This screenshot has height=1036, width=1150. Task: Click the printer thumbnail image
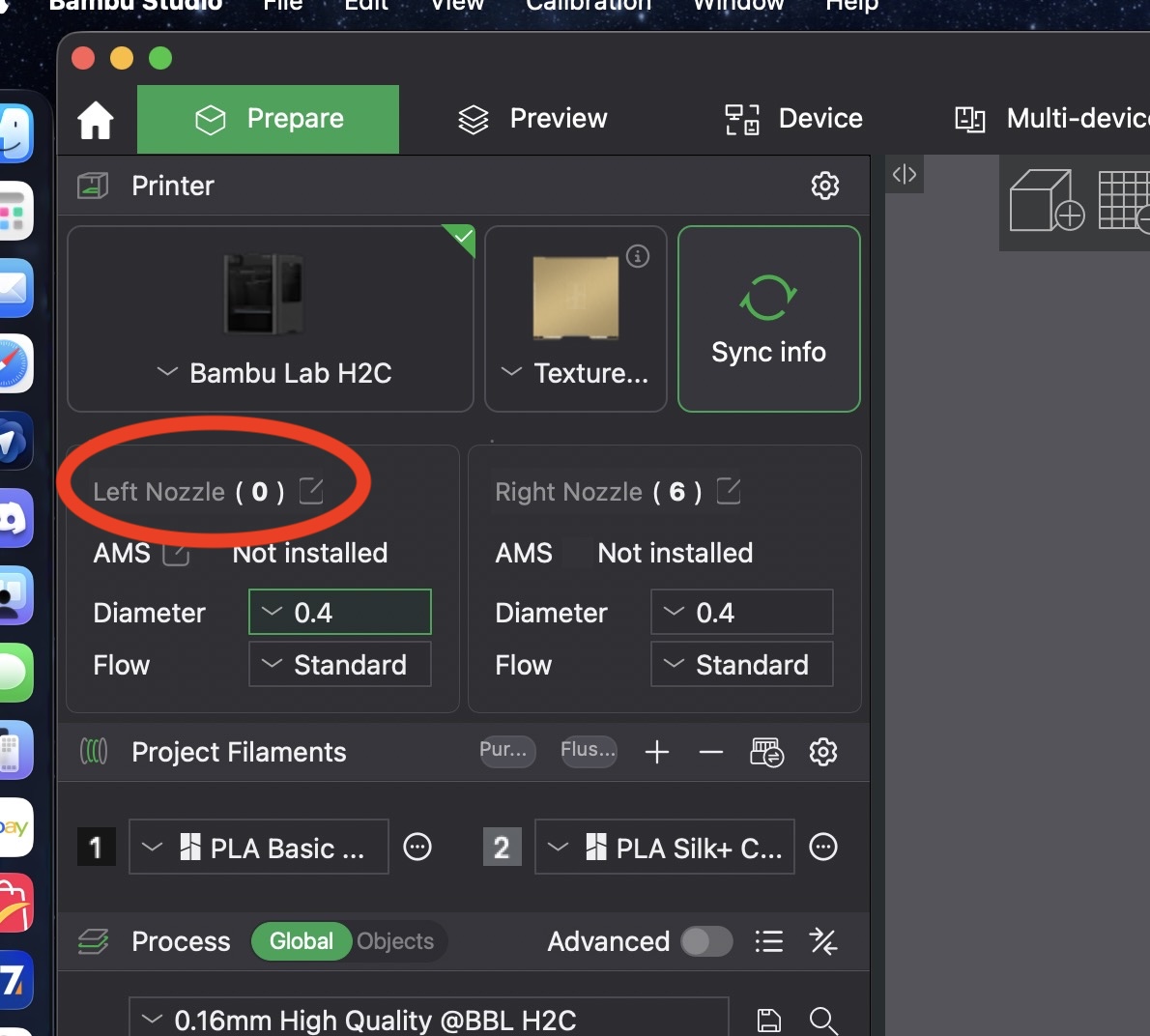(263, 294)
